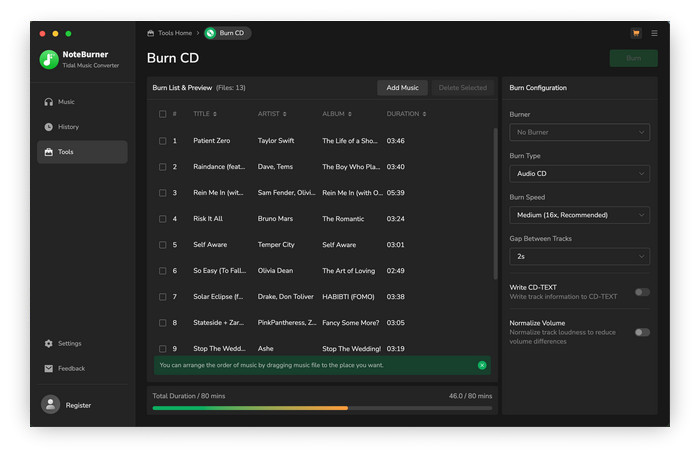Open the Gap Between Tracks dropdown
This screenshot has width=700, height=457.
579,257
